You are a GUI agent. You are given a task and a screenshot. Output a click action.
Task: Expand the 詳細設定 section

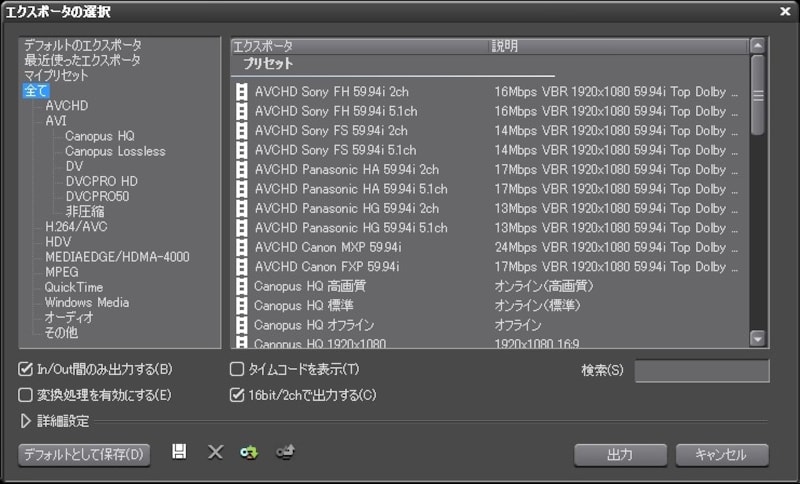(x=26, y=421)
